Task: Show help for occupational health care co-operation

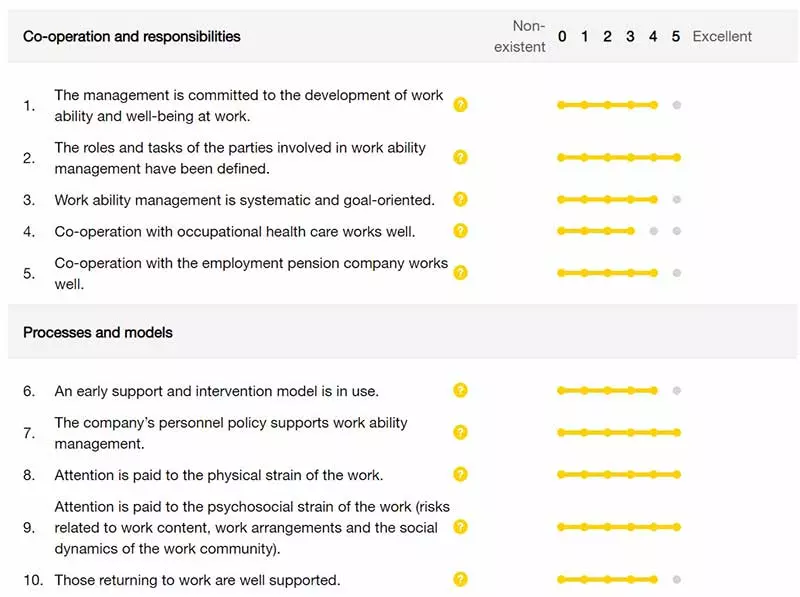Action: click(460, 231)
